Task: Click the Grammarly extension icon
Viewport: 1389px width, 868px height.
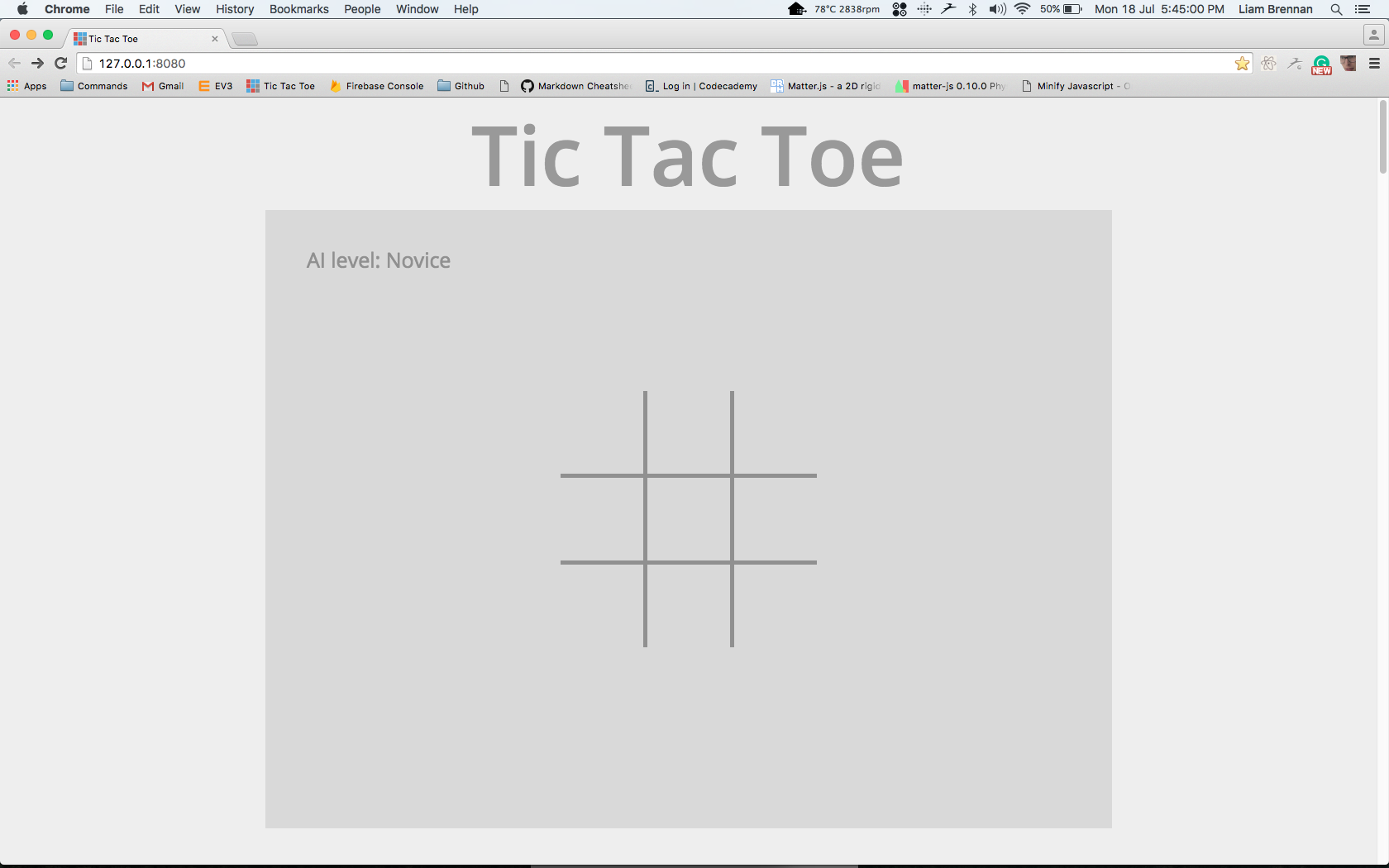Action: click(1321, 64)
